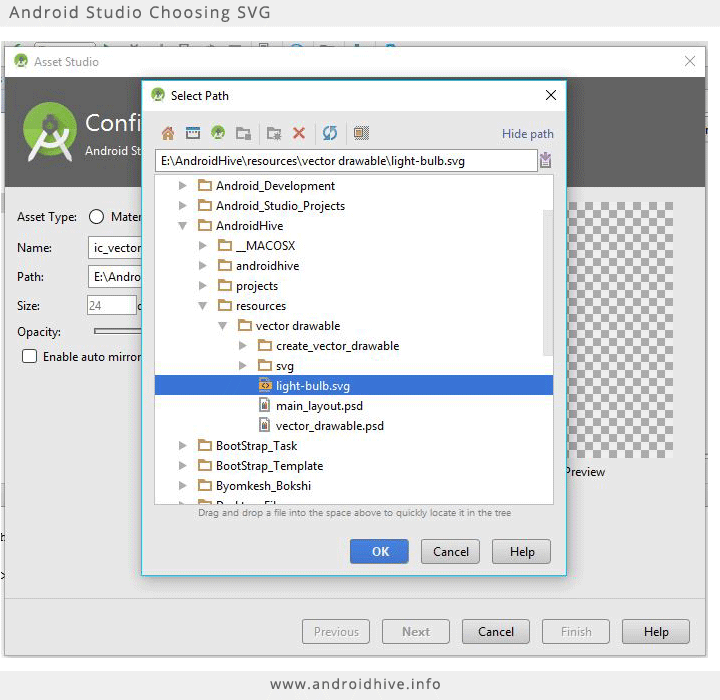Click the Project directory Android icon
The height and width of the screenshot is (700, 720).
coord(218,133)
